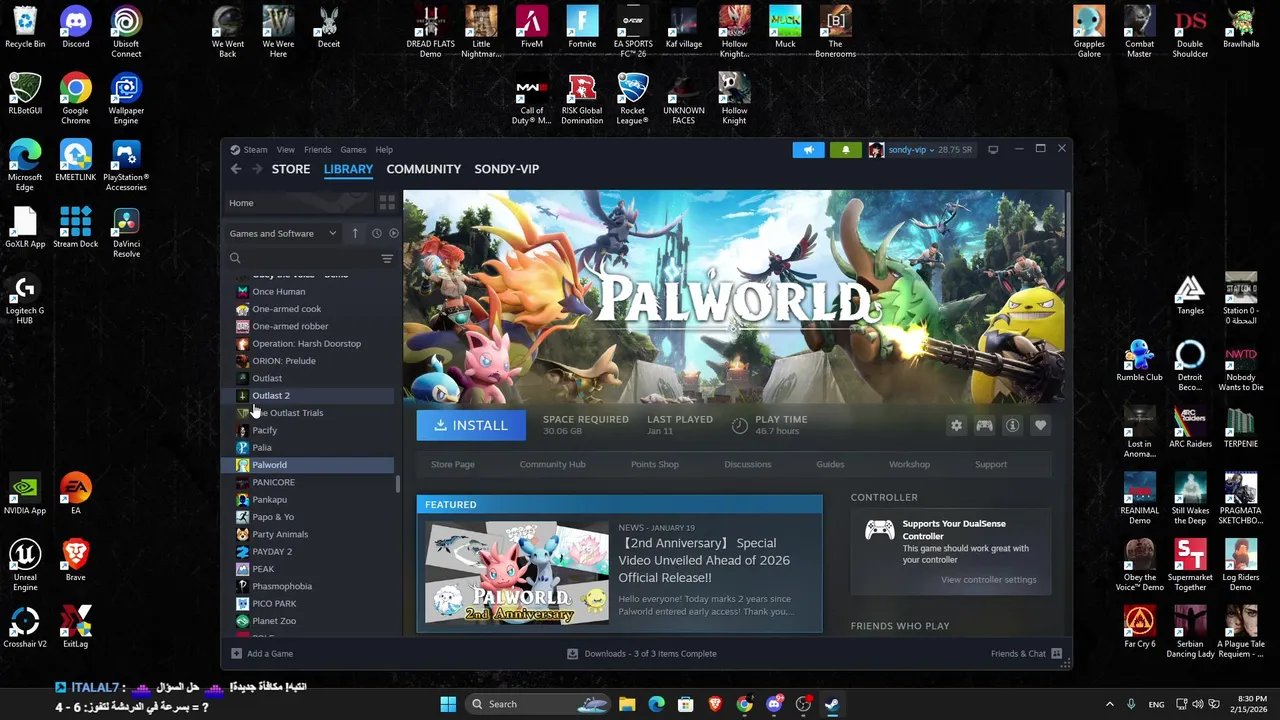Show Palworld game info icon
This screenshot has width=1280, height=720.
point(1013,426)
